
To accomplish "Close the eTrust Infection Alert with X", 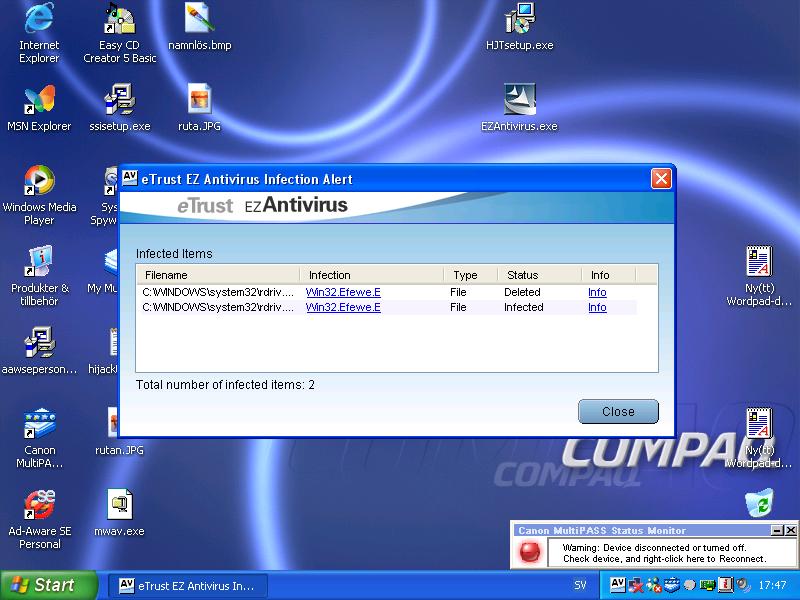I will tap(661, 179).
